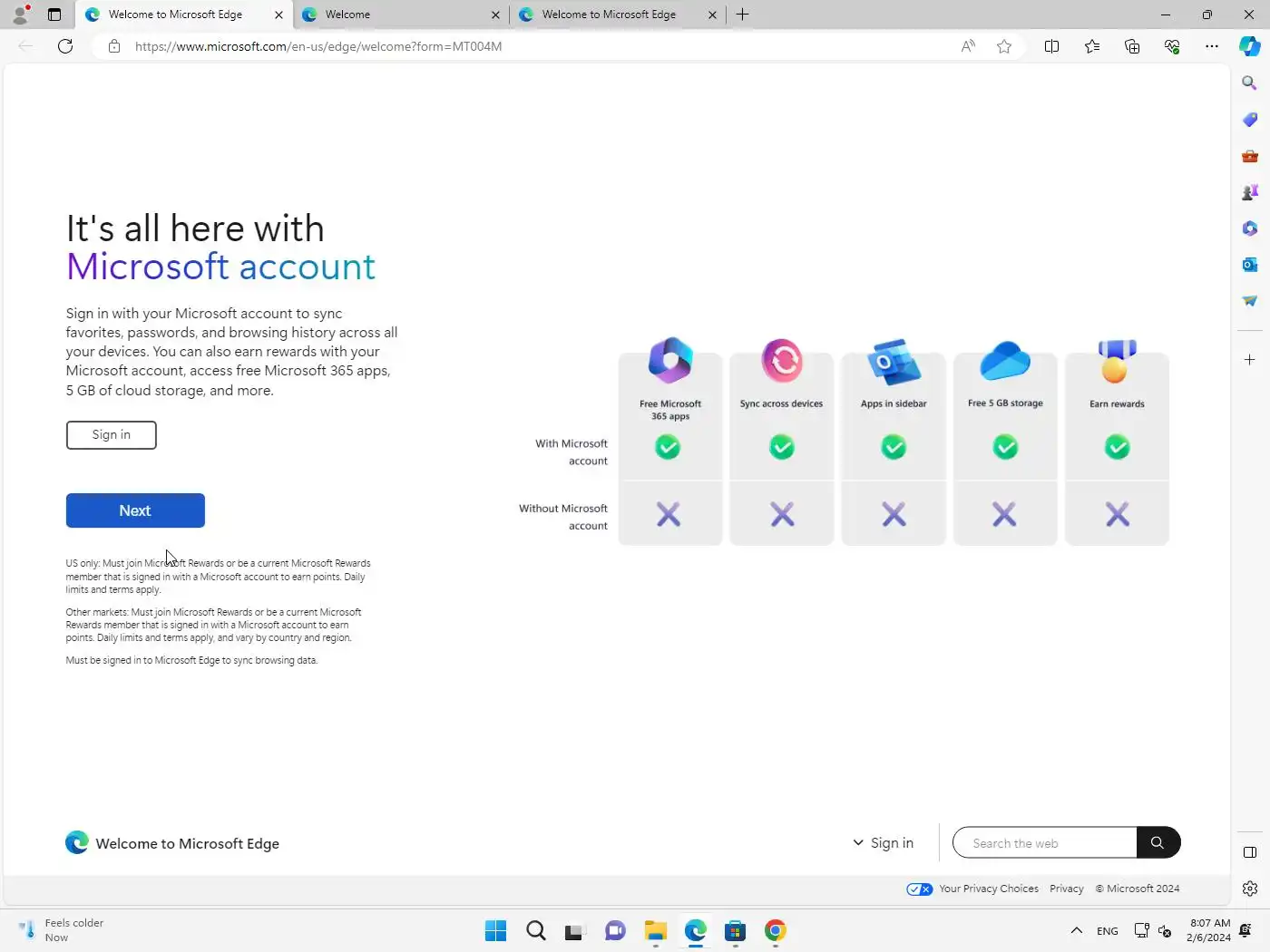Toggle the sidebar visibility panel icon
1270x952 pixels.
(1249, 852)
